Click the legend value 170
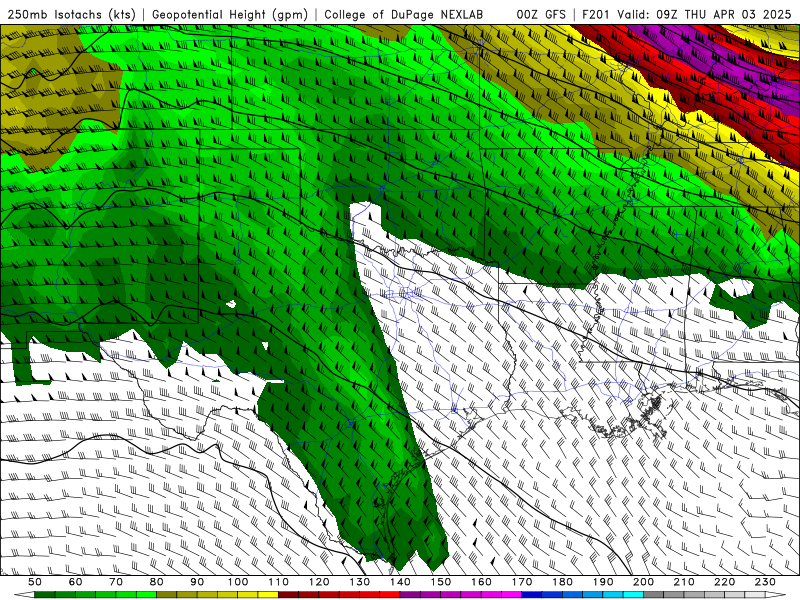Image resolution: width=800 pixels, height=600 pixels. tap(522, 582)
